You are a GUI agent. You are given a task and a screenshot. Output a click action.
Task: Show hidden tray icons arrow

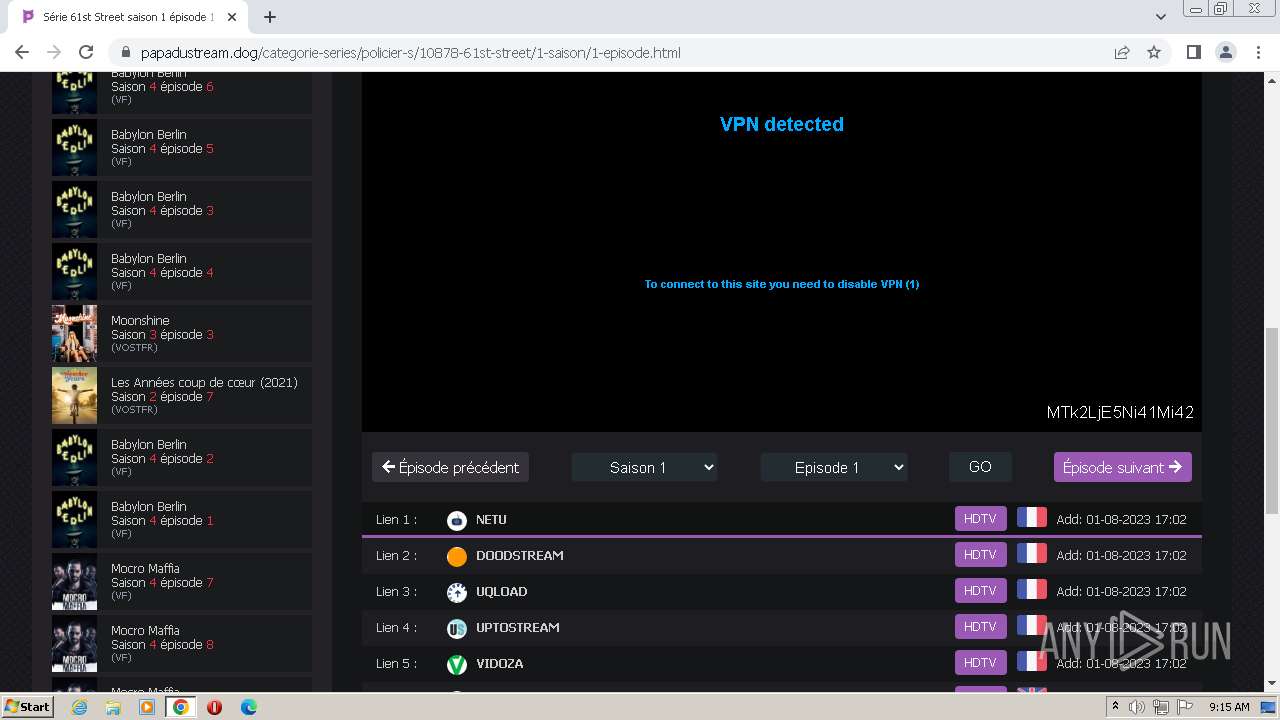point(1115,707)
